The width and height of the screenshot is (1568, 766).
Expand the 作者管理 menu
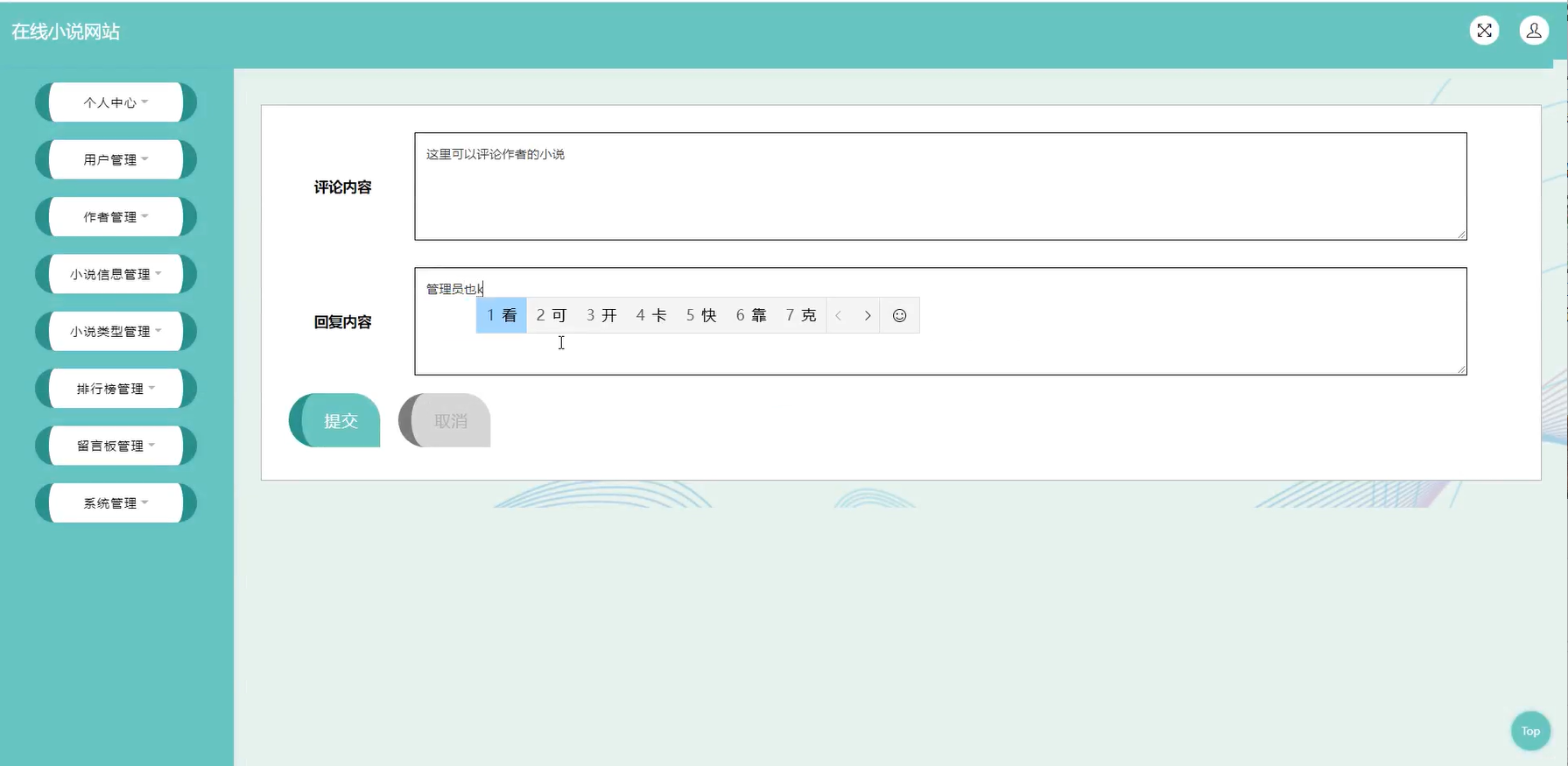116,217
